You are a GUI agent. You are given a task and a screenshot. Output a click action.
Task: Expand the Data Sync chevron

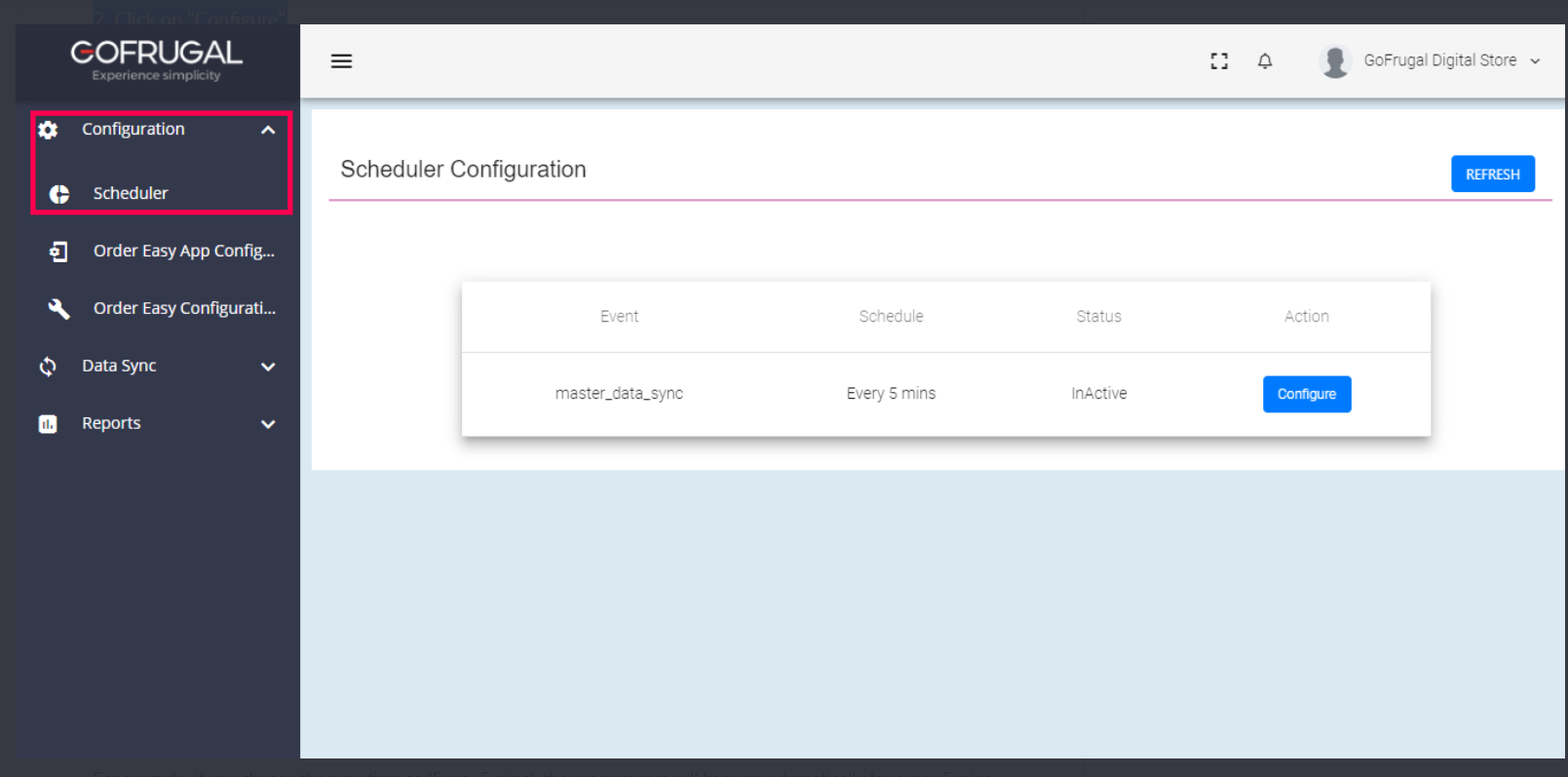click(x=268, y=367)
